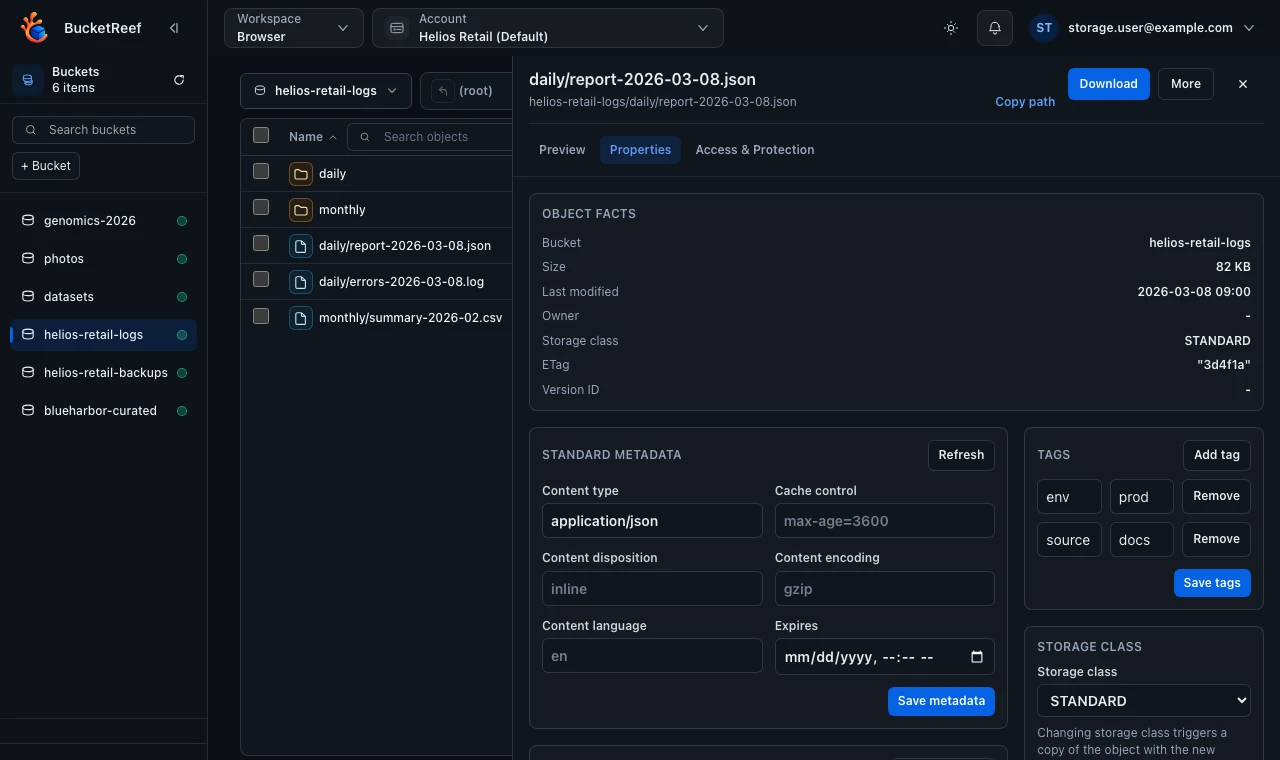Click the Content language input
This screenshot has width=1280, height=760.
(x=652, y=656)
